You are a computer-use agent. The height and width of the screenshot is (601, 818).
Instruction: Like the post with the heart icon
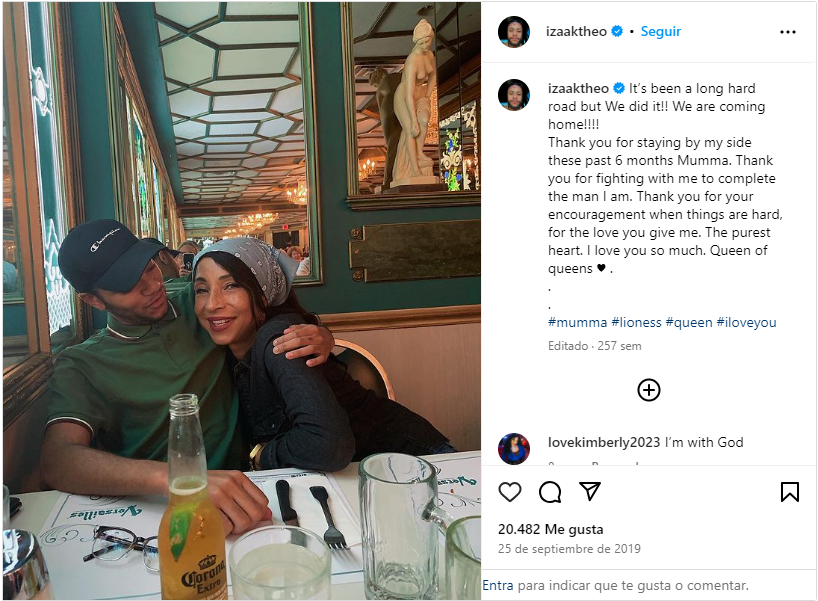coord(510,492)
